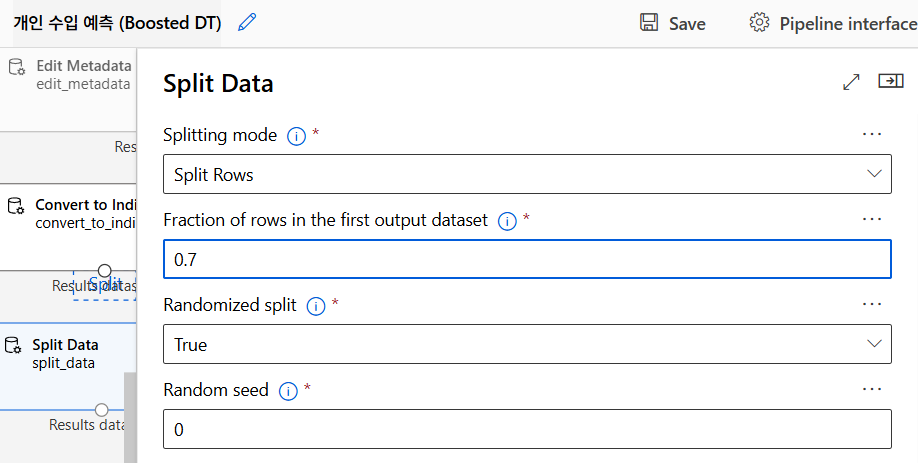Click info icon beside Fraction of rows
918x463 pixels.
point(507,221)
